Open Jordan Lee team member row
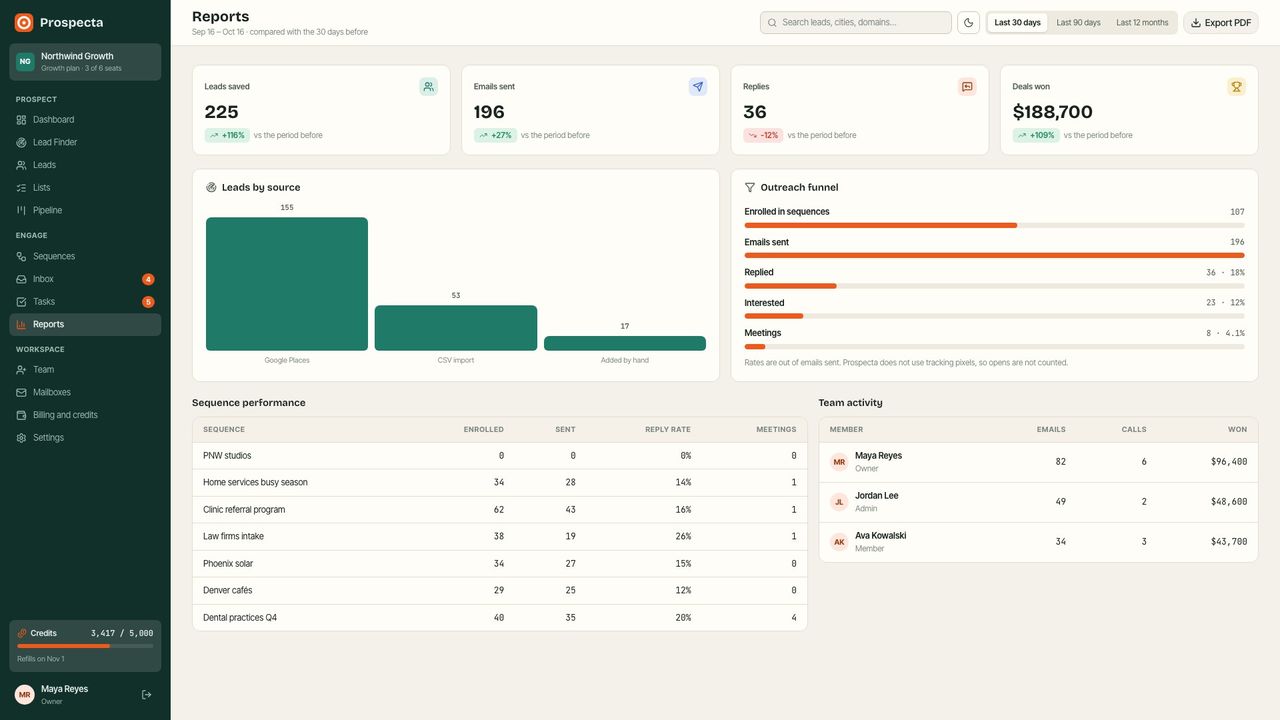This screenshot has width=1280, height=720. tap(1038, 502)
